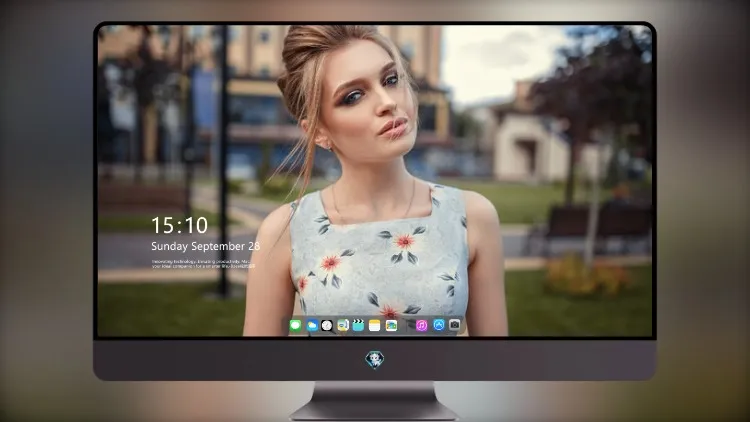Image resolution: width=750 pixels, height=422 pixels.
Task: Open the Finder-style icon beside the clock
Action: pyautogui.click(x=342, y=326)
